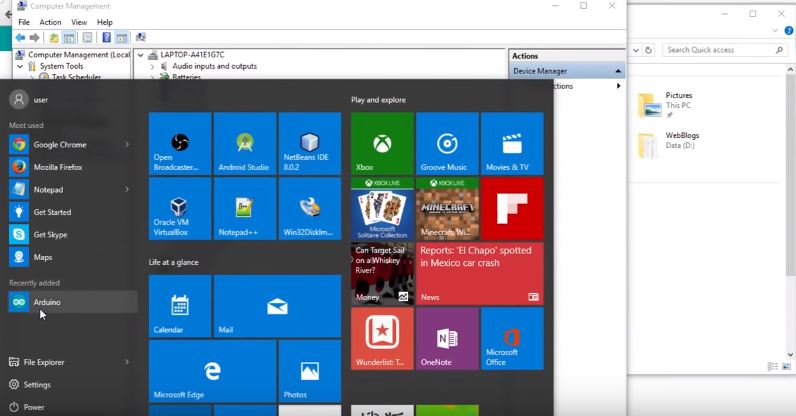Open the Win32DiskImager tile
The width and height of the screenshot is (796, 416).
pyautogui.click(x=310, y=208)
